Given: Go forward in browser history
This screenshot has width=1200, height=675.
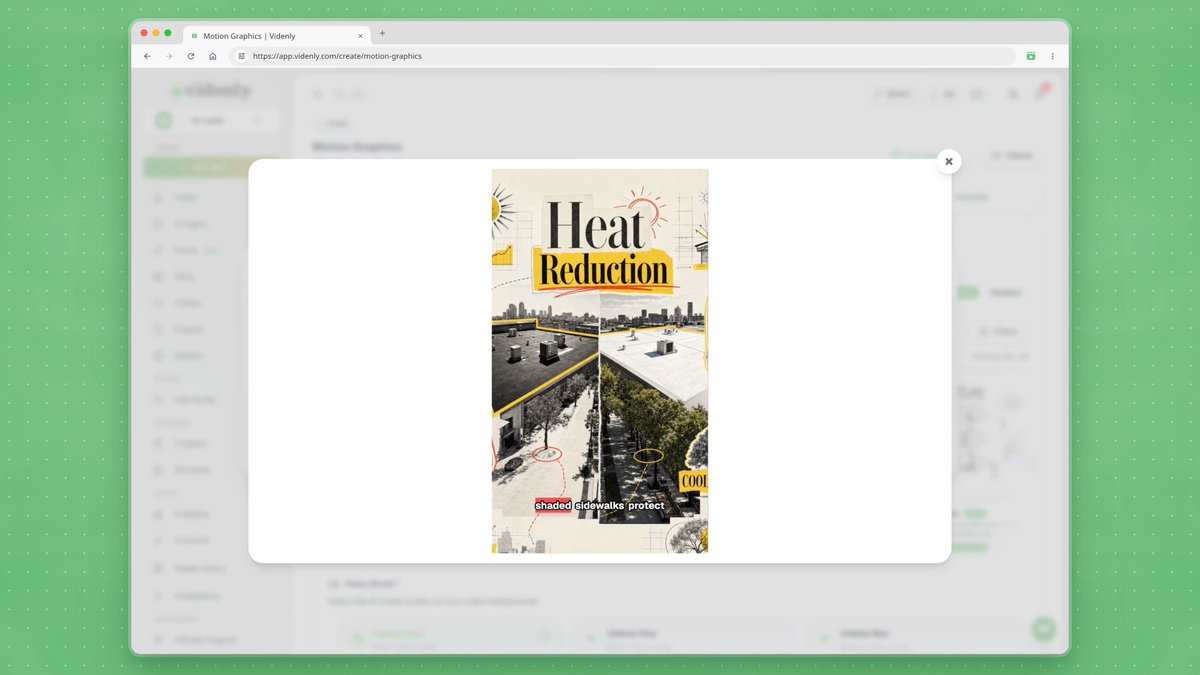Looking at the screenshot, I should click(169, 56).
